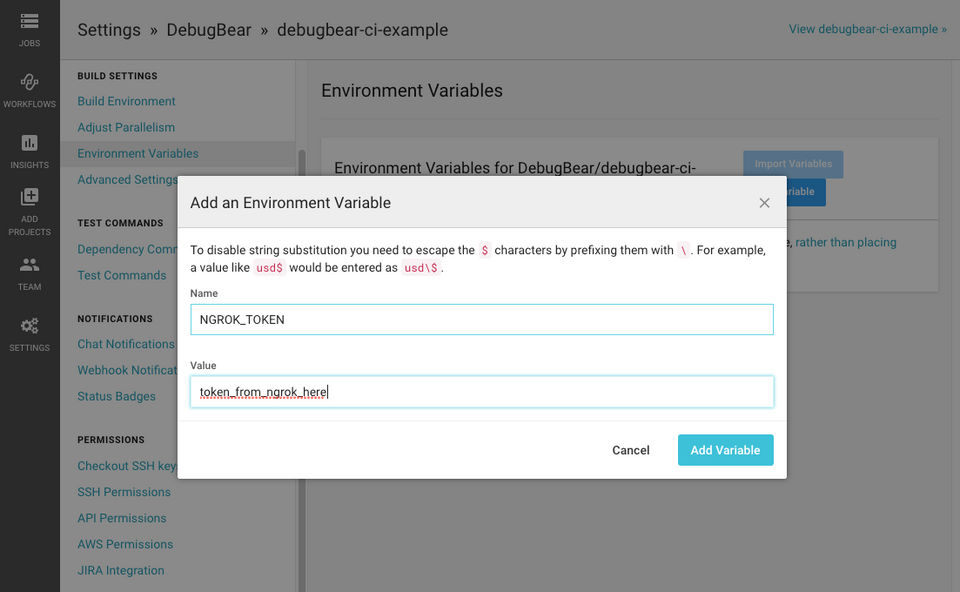The width and height of the screenshot is (960, 592).
Task: Open AWS Permissions settings
Action: 125,544
